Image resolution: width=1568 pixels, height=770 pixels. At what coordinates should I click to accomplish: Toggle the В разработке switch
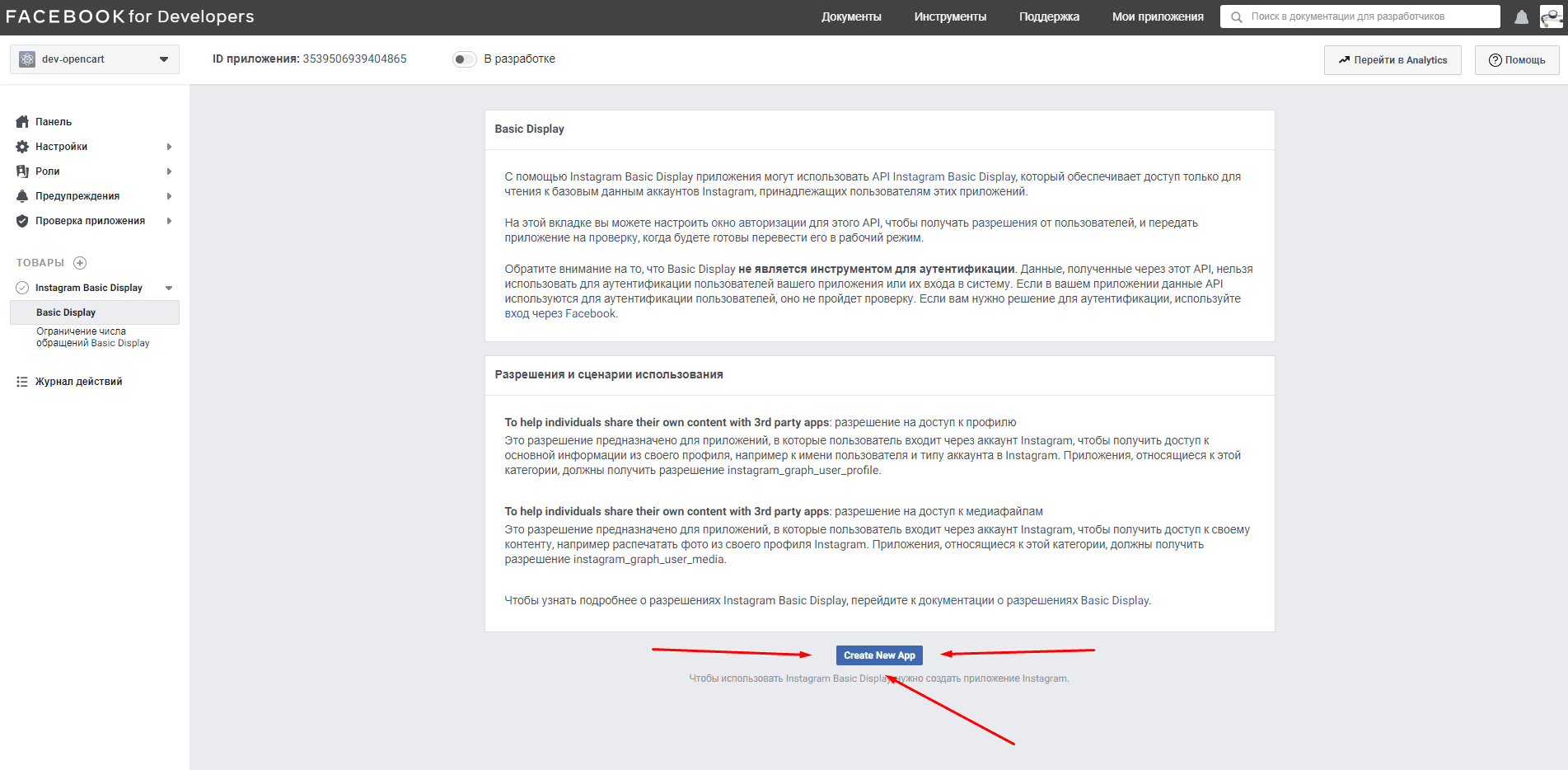pyautogui.click(x=464, y=59)
